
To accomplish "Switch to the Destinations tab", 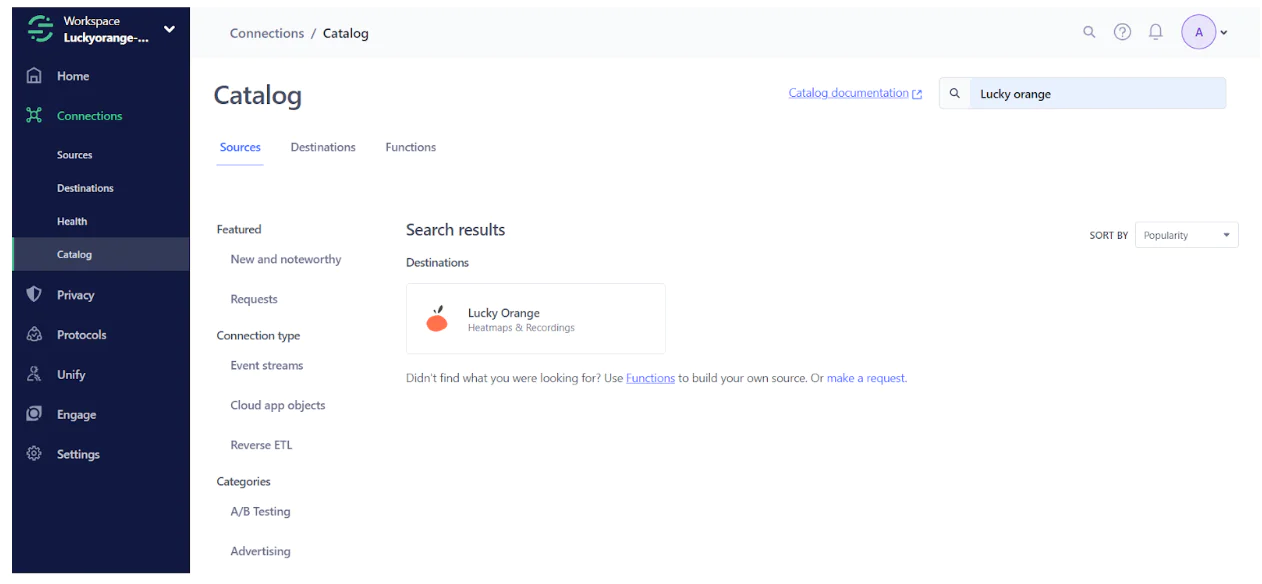I will [x=323, y=147].
